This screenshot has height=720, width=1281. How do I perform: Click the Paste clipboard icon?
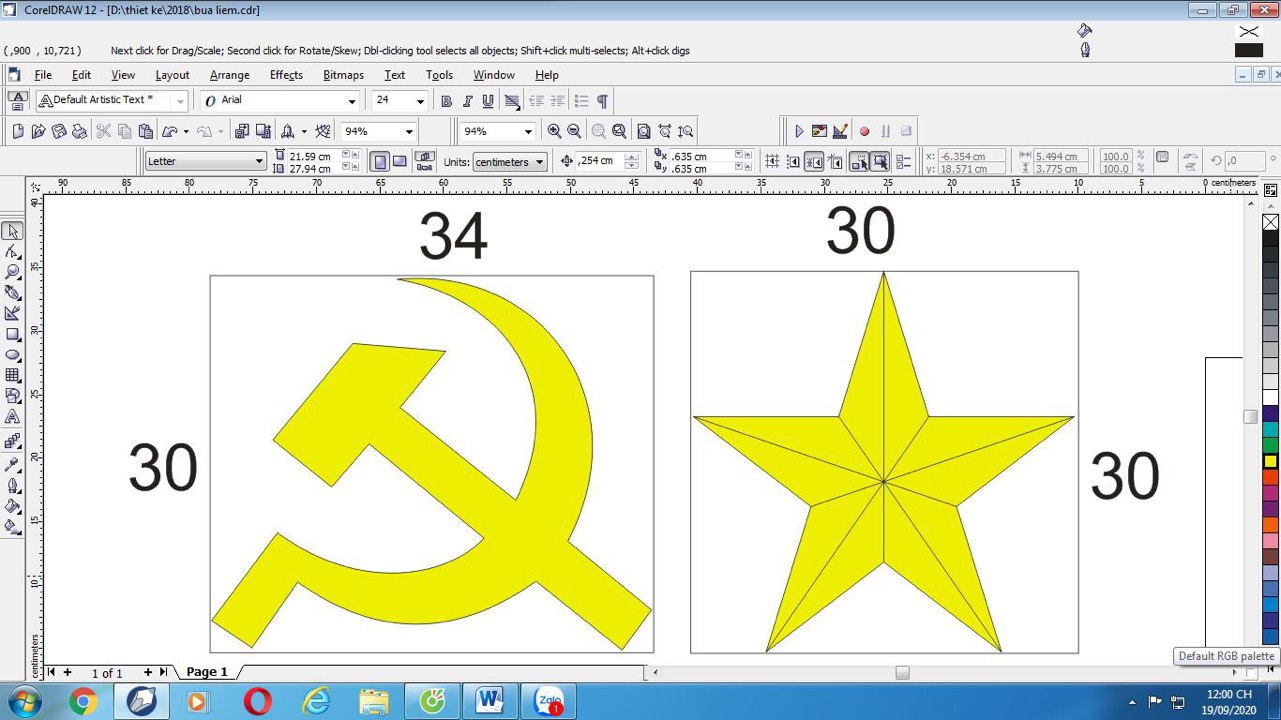click(146, 131)
